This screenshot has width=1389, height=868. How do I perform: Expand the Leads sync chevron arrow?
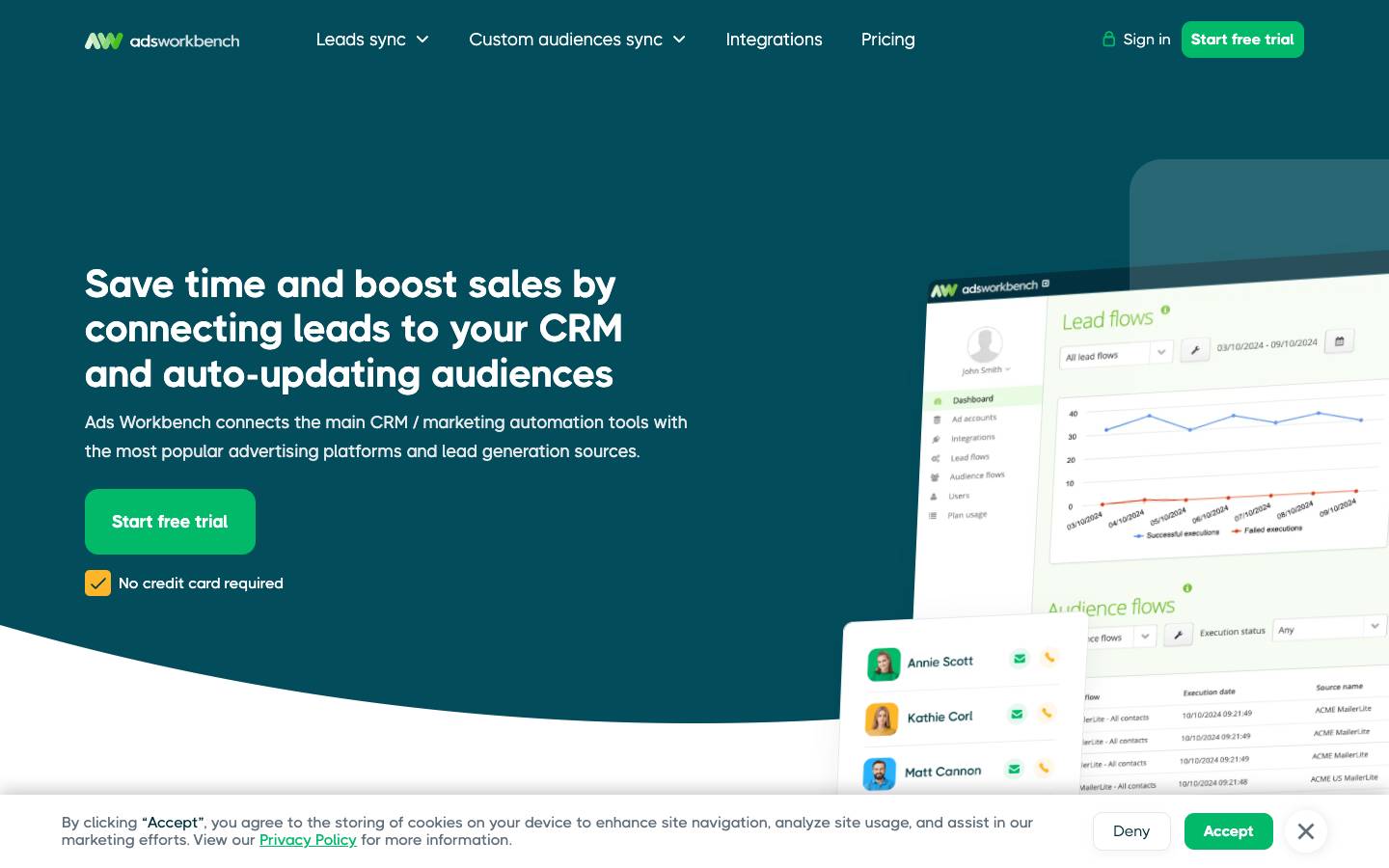(422, 40)
